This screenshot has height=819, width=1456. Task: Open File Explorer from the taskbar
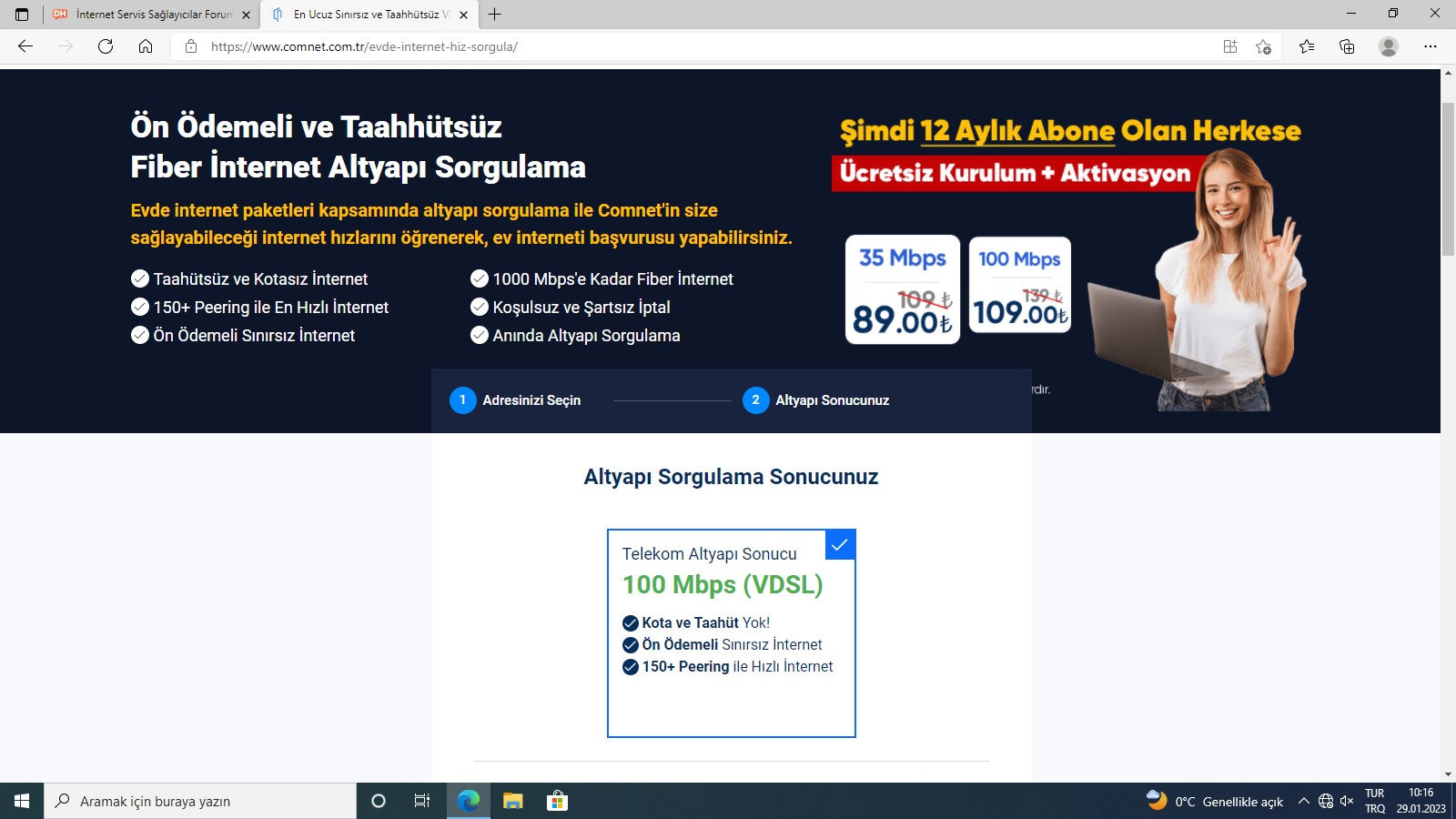513,801
